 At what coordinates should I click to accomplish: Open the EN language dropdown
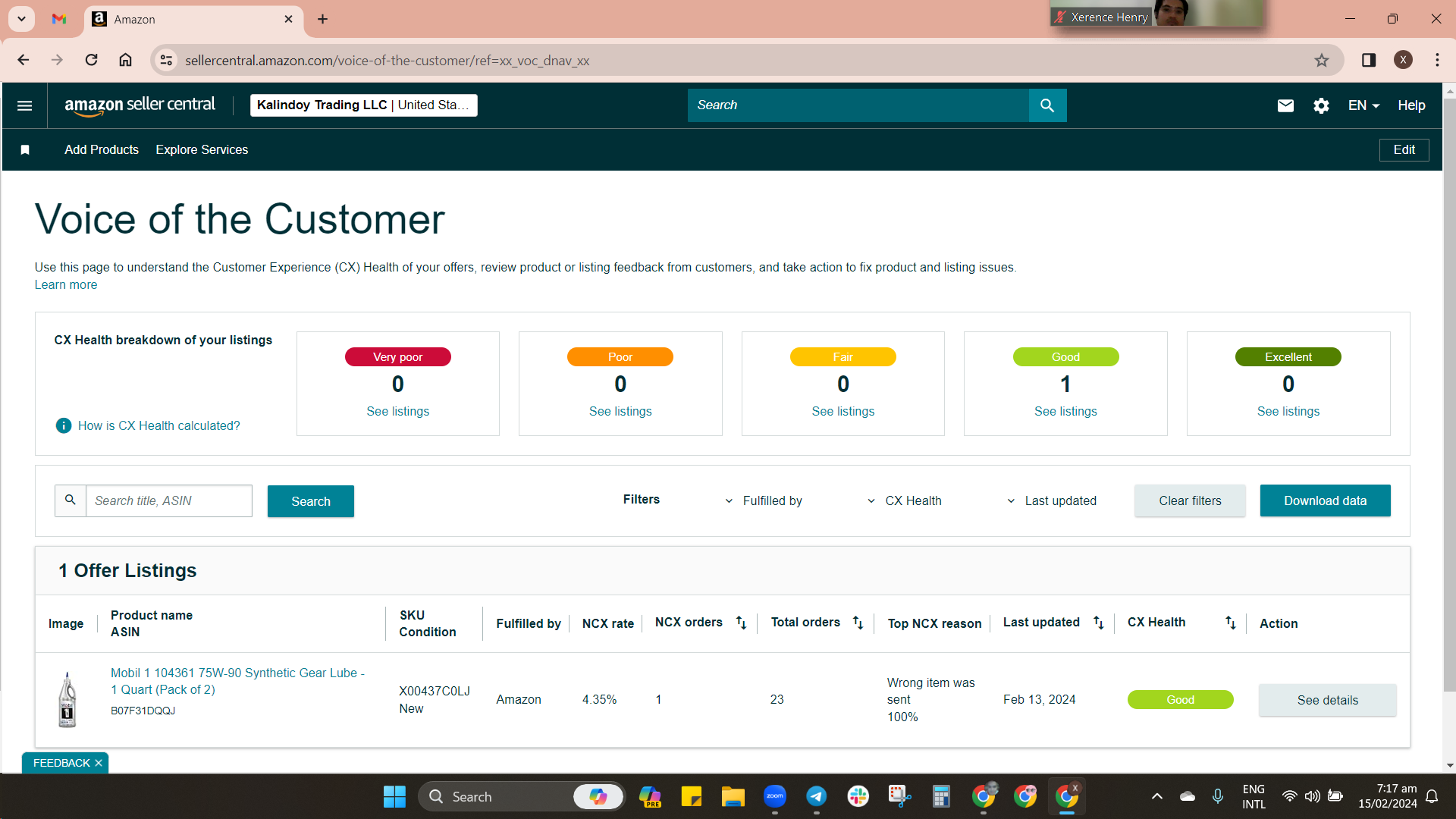pos(1363,105)
